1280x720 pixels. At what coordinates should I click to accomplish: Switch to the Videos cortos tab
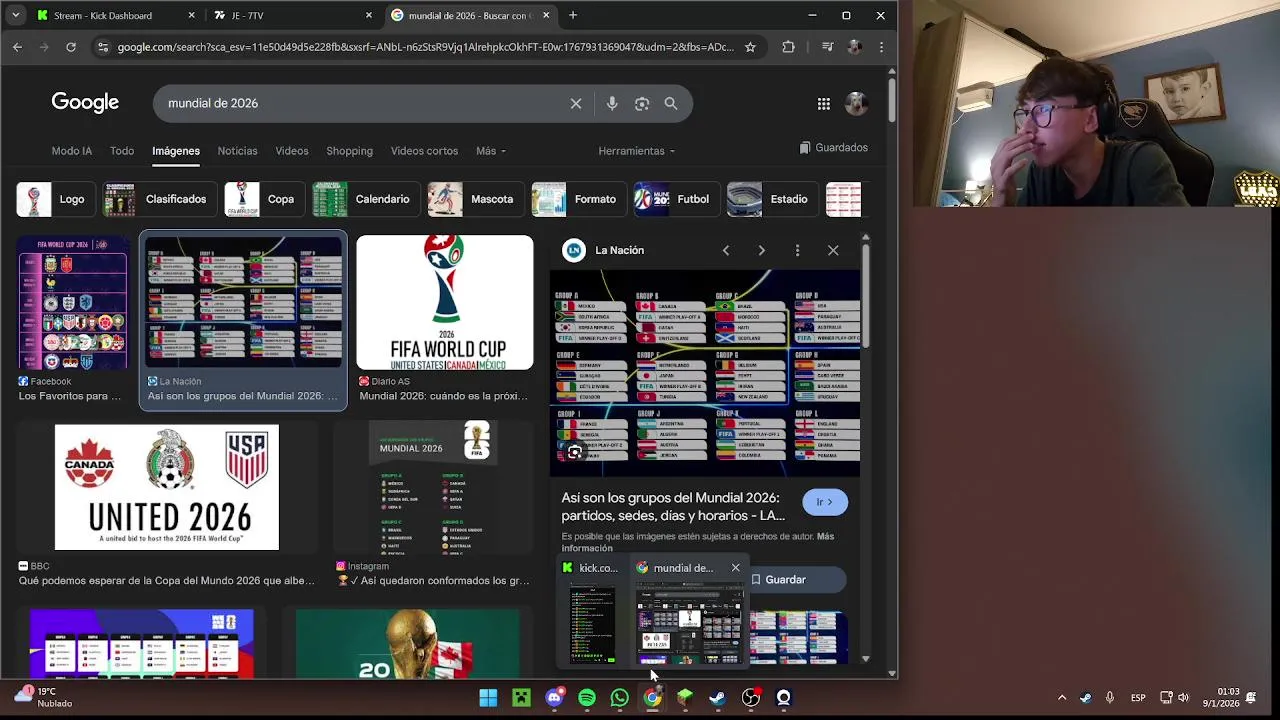424,151
